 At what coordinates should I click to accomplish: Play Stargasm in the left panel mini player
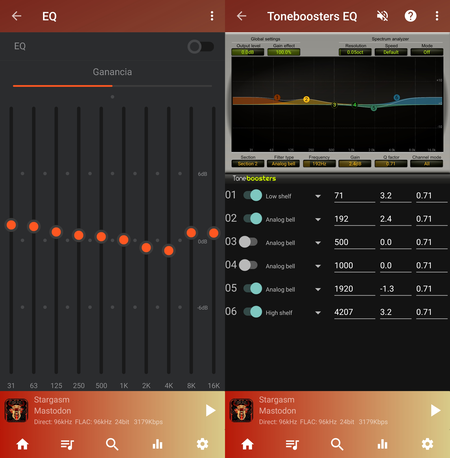point(210,410)
